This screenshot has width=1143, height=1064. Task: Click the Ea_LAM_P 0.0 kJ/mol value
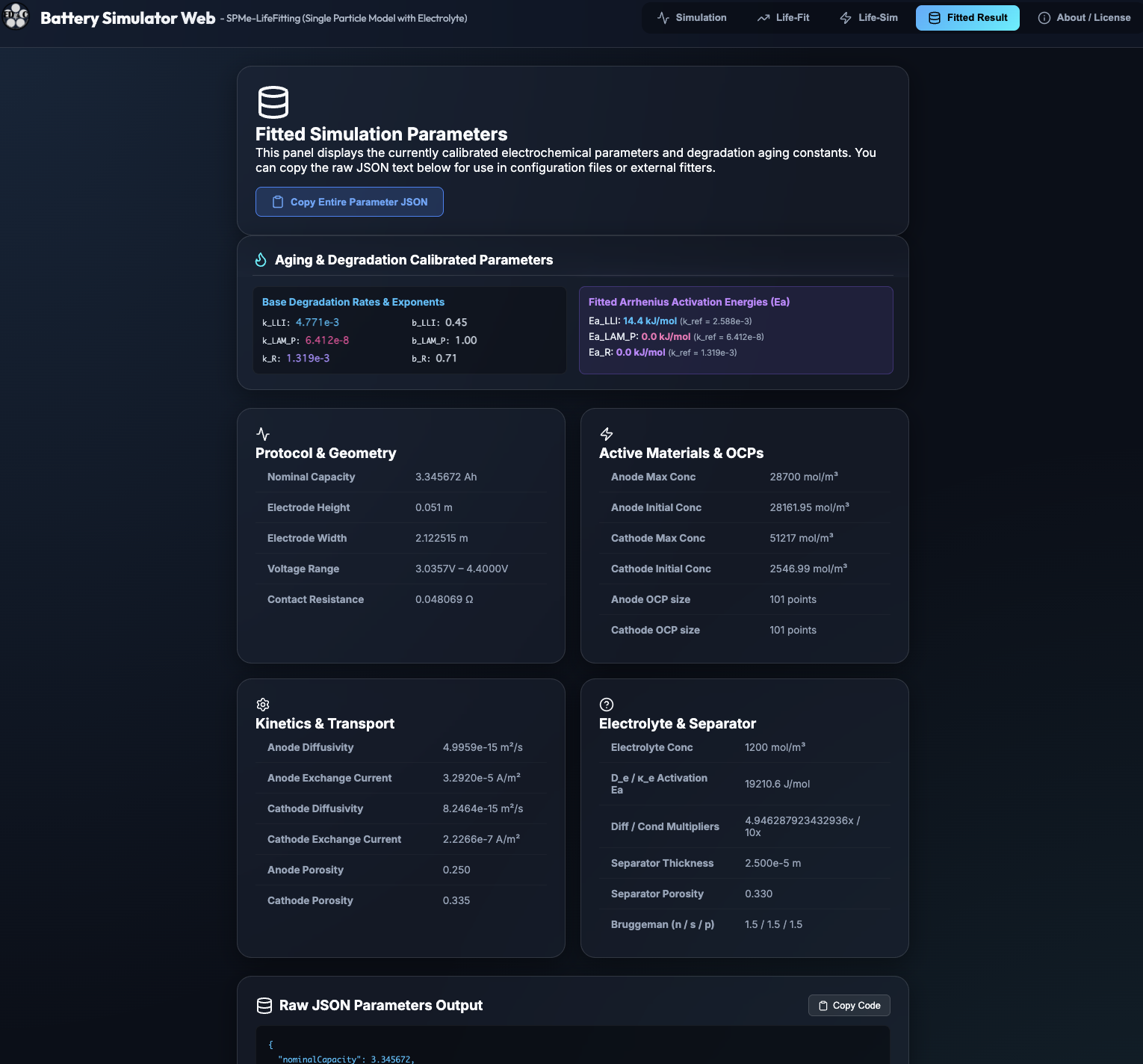pyautogui.click(x=666, y=336)
